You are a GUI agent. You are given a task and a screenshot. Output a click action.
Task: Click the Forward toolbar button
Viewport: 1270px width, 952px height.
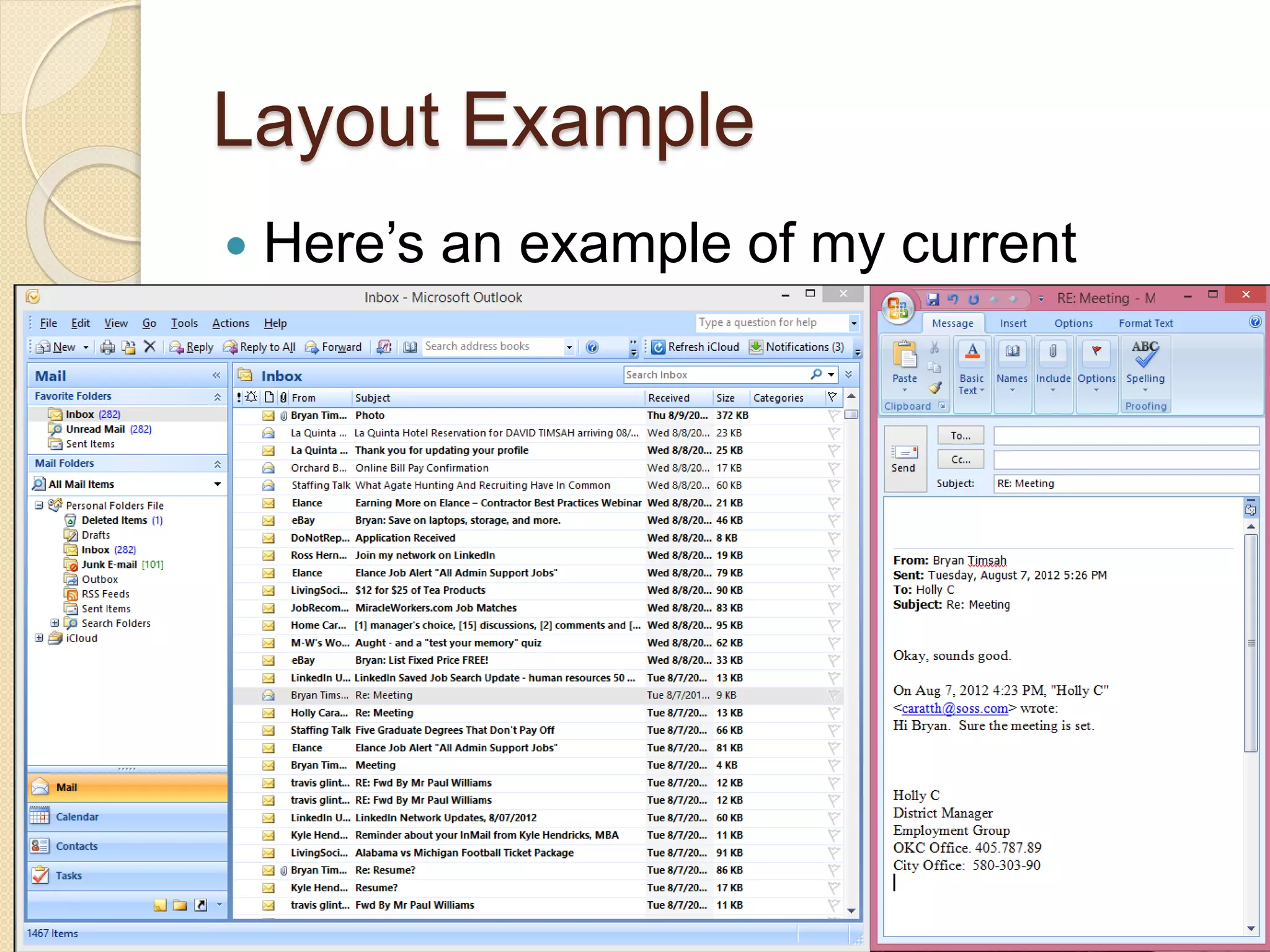(x=334, y=347)
